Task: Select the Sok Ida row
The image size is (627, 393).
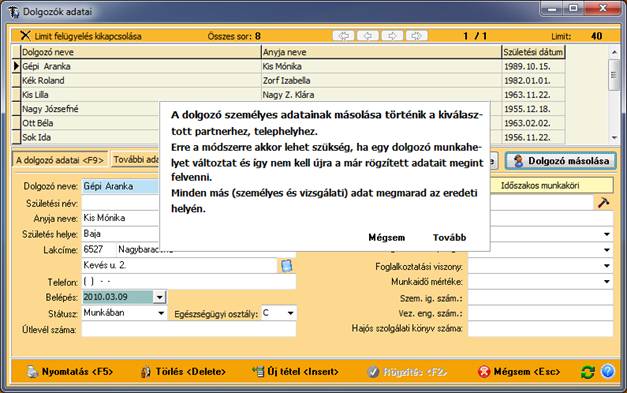Action: click(86, 137)
